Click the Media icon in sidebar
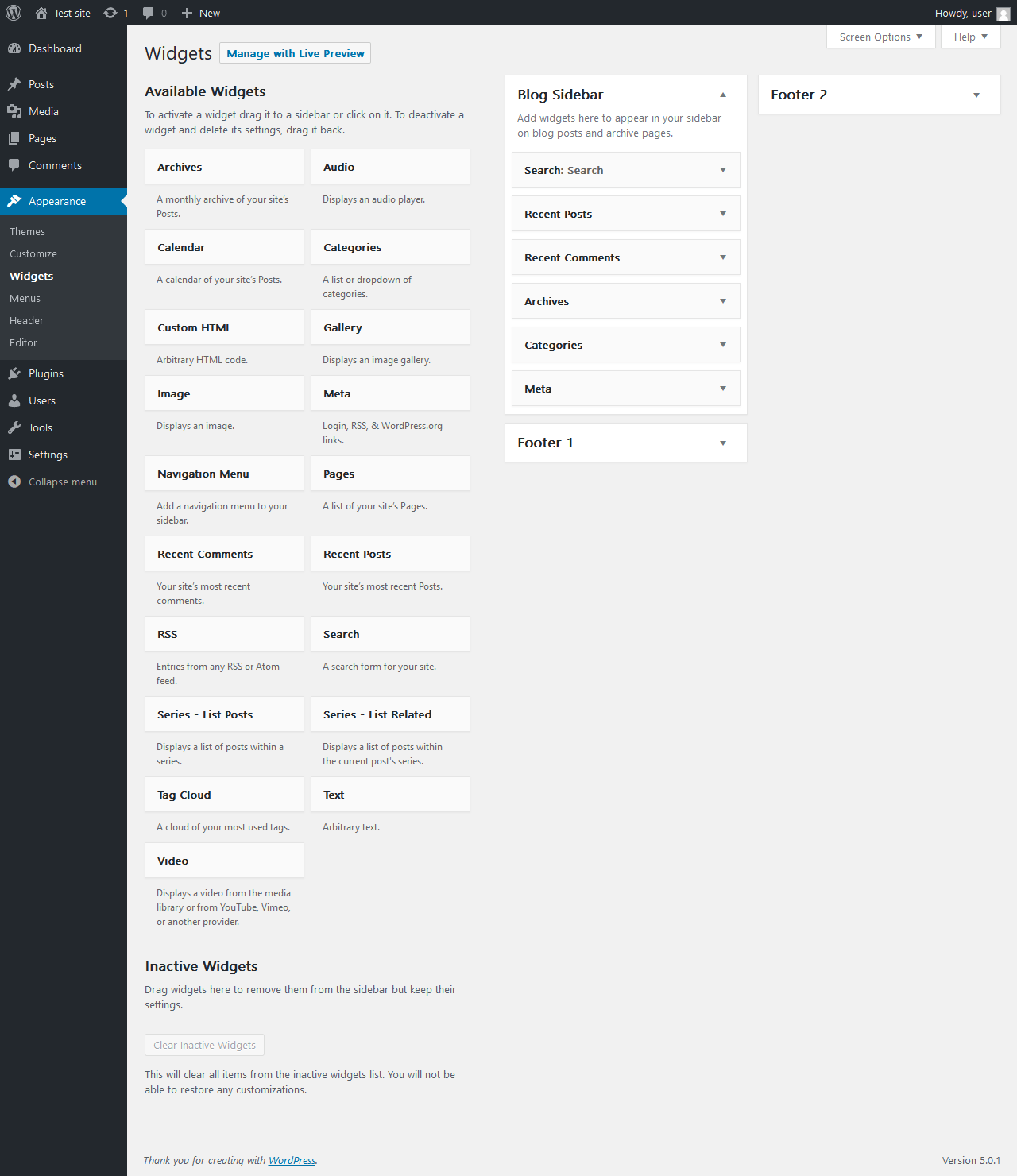This screenshot has height=1176, width=1017. coord(14,111)
